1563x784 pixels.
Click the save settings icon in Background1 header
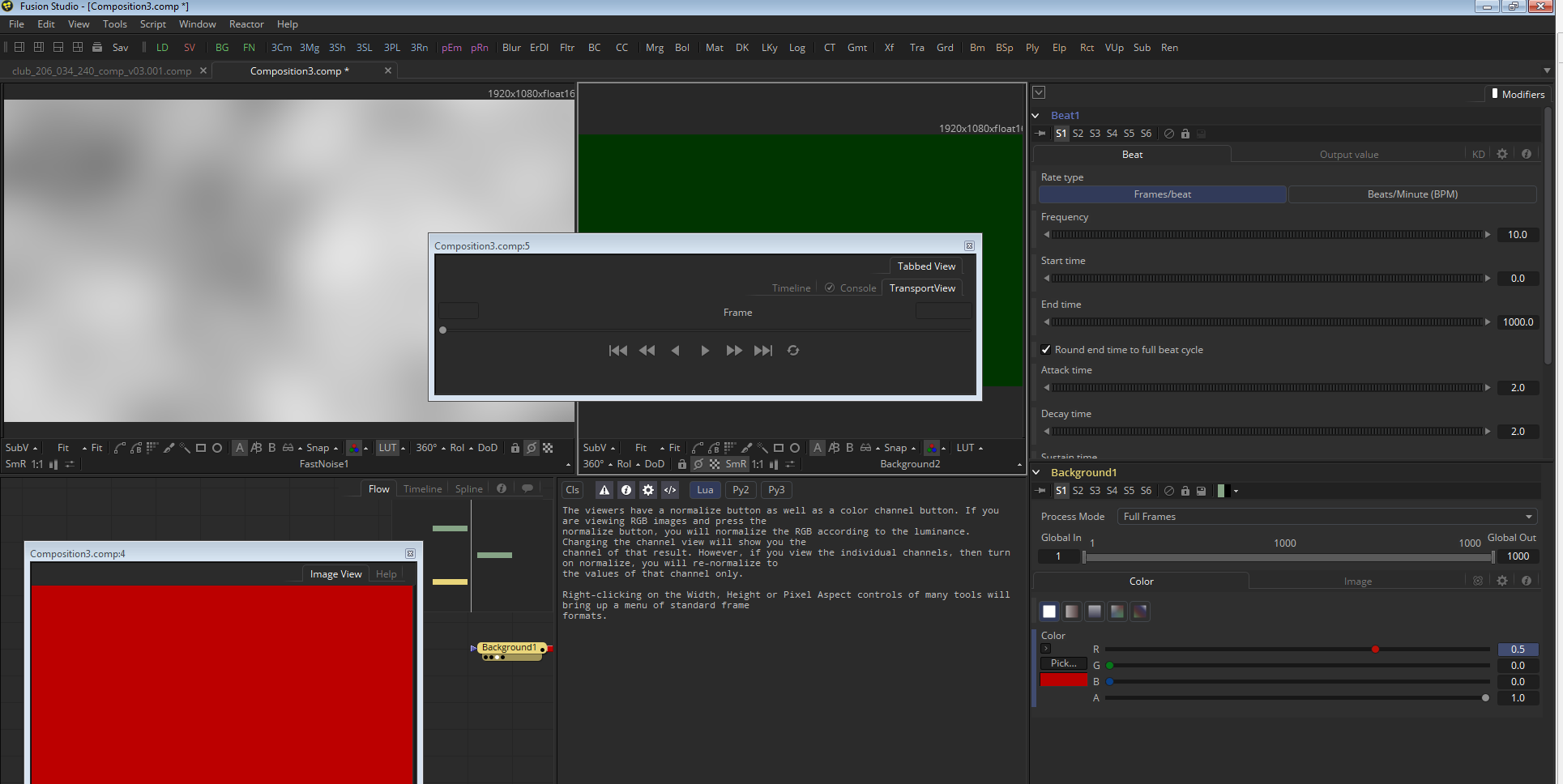(x=1202, y=491)
